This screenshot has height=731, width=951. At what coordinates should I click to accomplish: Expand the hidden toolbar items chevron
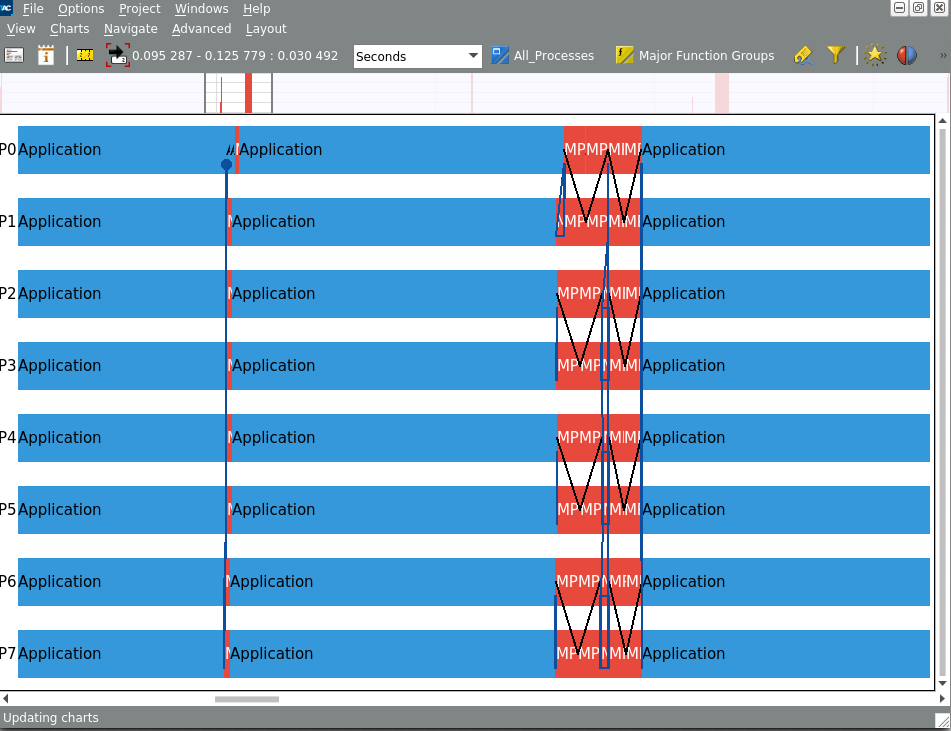943,55
